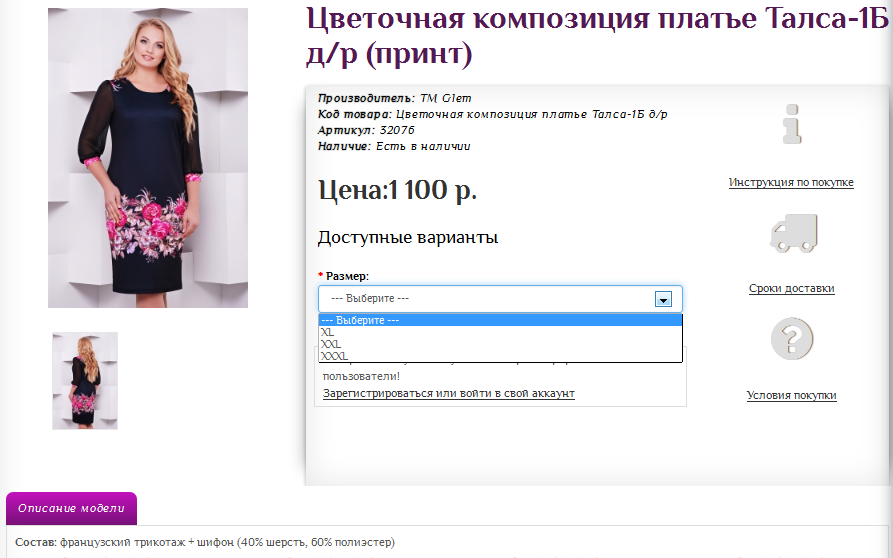893x558 pixels.
Task: Select the back-view dress thumbnail
Action: click(85, 381)
